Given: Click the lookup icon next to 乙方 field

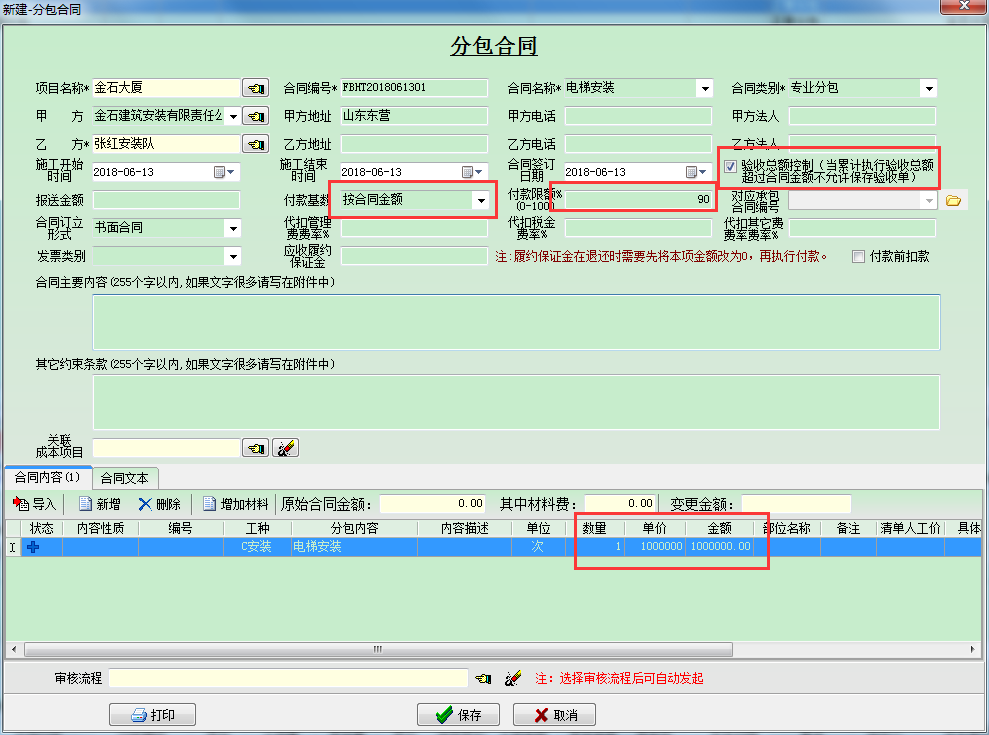Looking at the screenshot, I should pyautogui.click(x=256, y=145).
